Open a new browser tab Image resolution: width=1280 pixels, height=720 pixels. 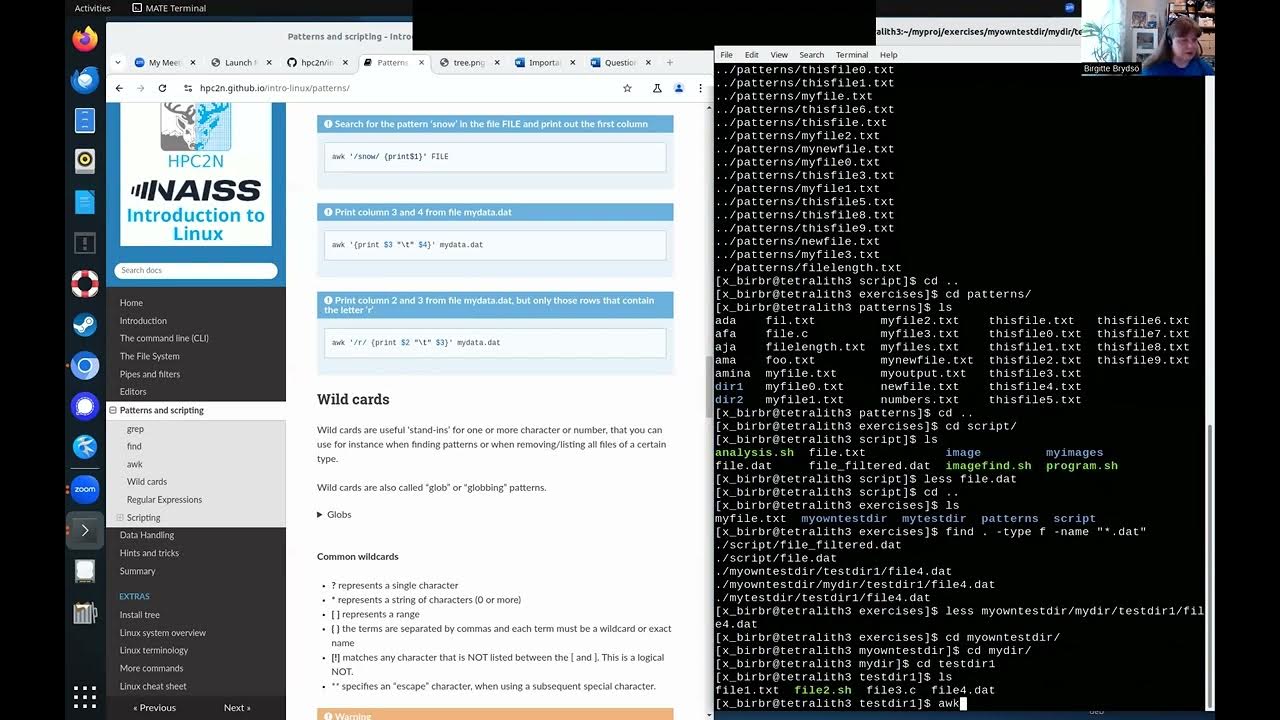(x=670, y=62)
